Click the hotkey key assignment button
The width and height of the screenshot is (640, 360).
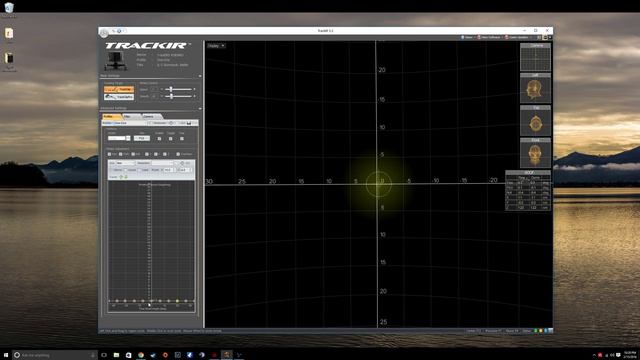[x=142, y=138]
